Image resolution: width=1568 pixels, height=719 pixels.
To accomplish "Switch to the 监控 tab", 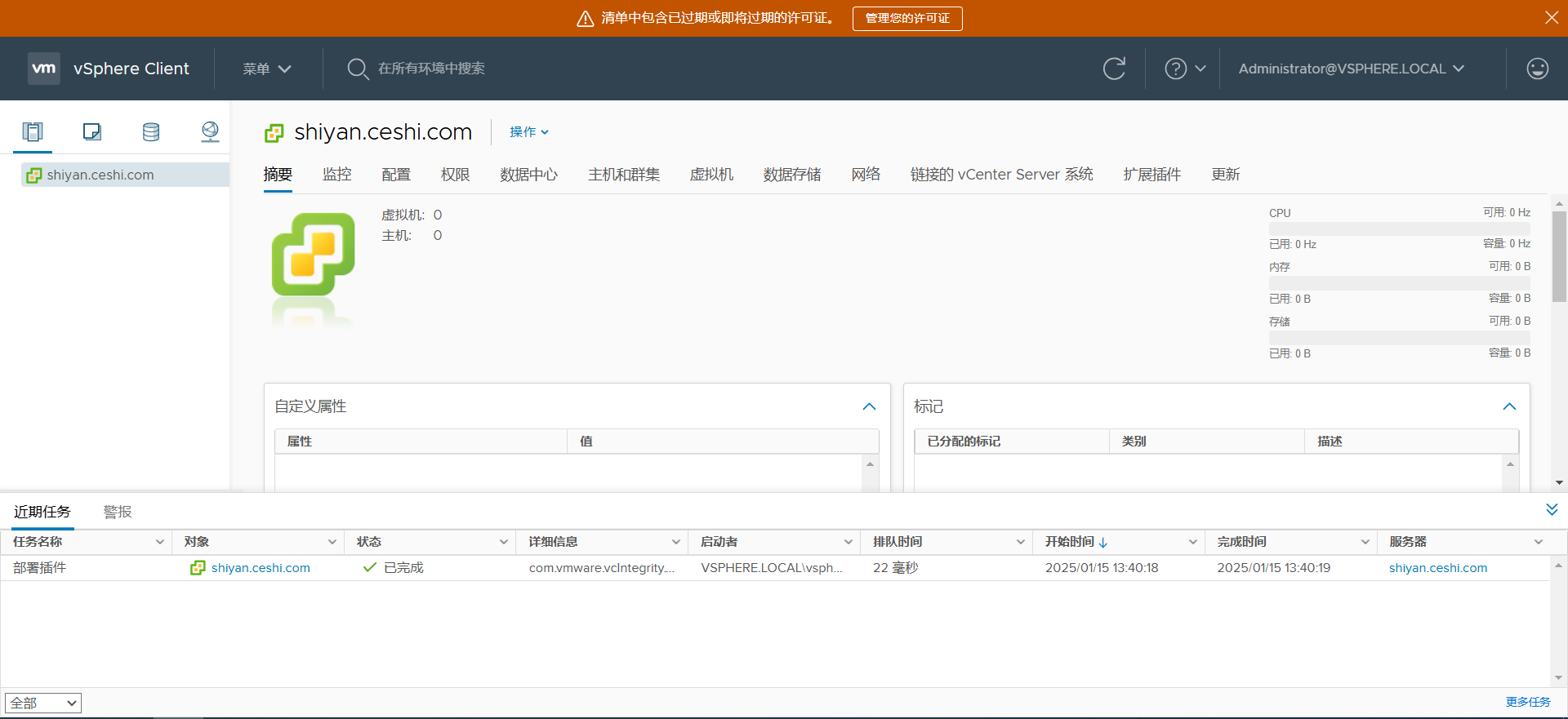I will tap(336, 175).
